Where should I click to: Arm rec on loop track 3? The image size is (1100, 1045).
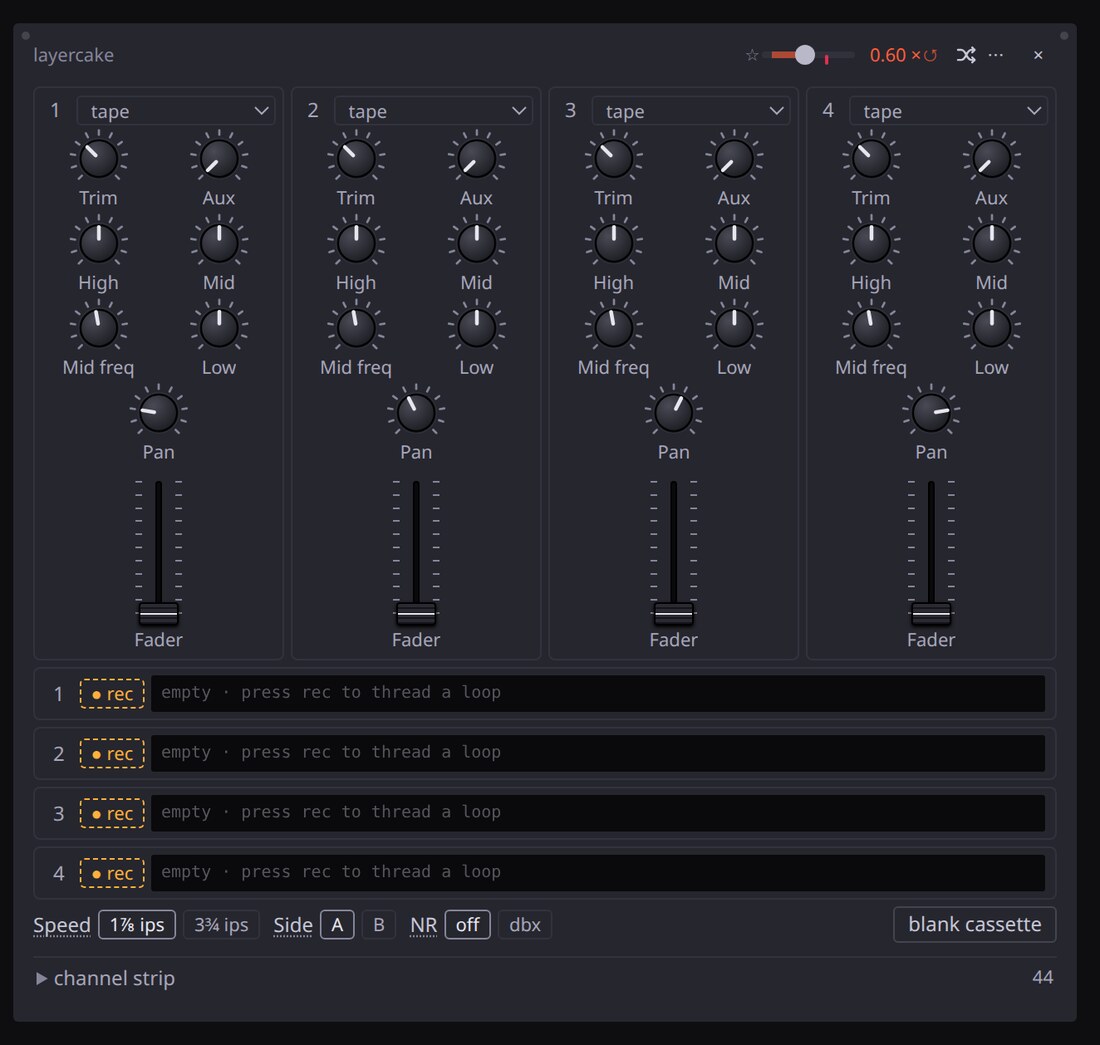112,813
